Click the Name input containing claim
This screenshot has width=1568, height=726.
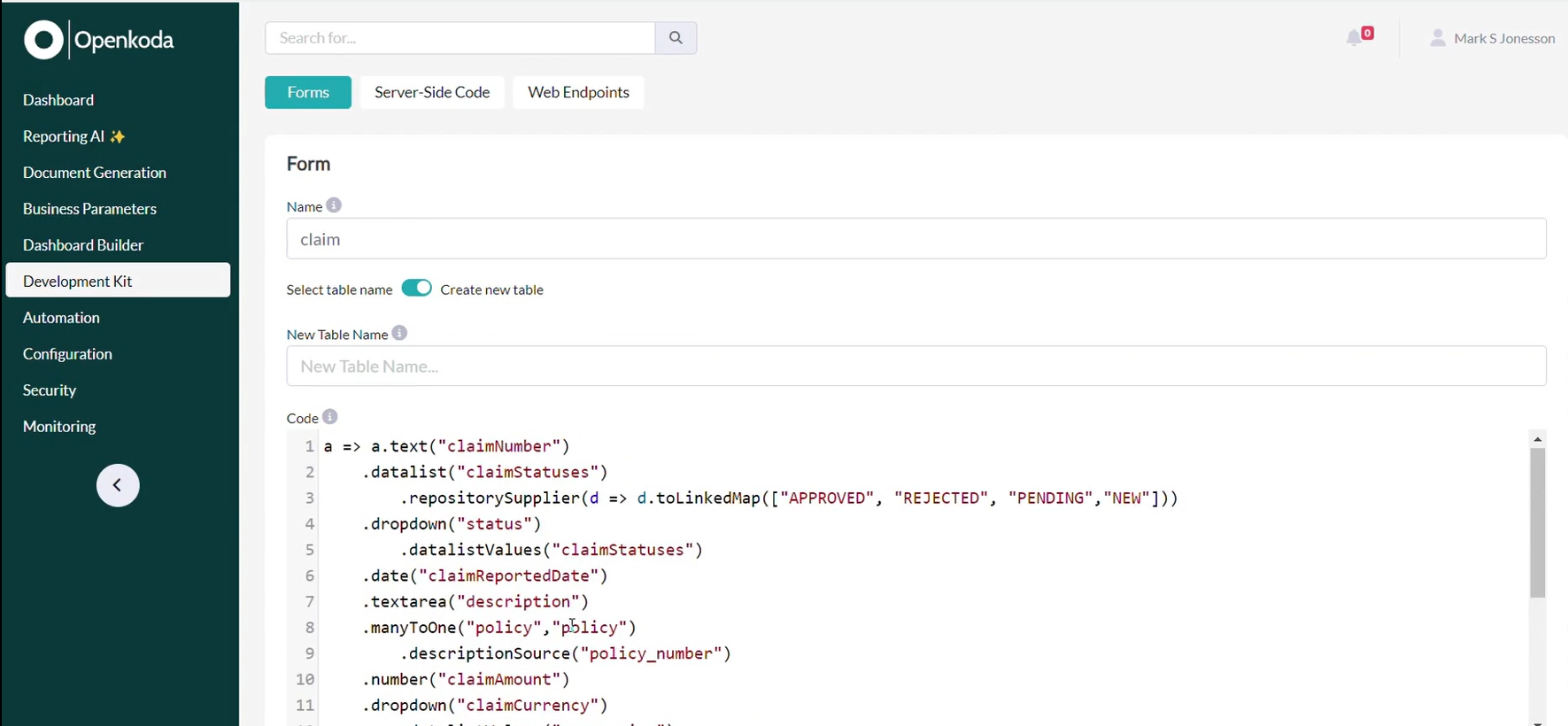coord(916,239)
